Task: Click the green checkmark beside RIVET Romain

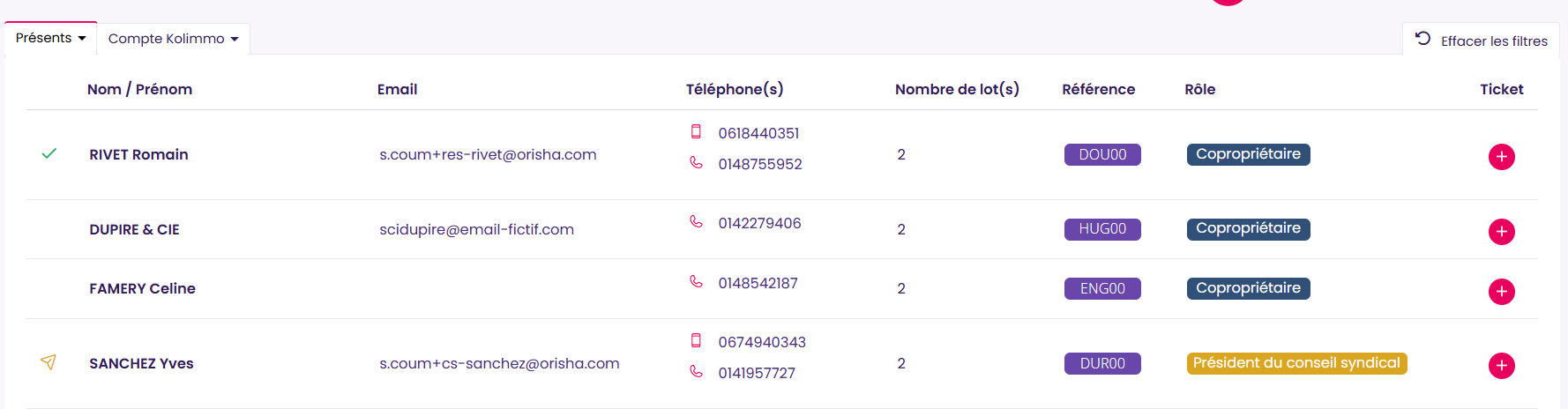Action: [49, 153]
